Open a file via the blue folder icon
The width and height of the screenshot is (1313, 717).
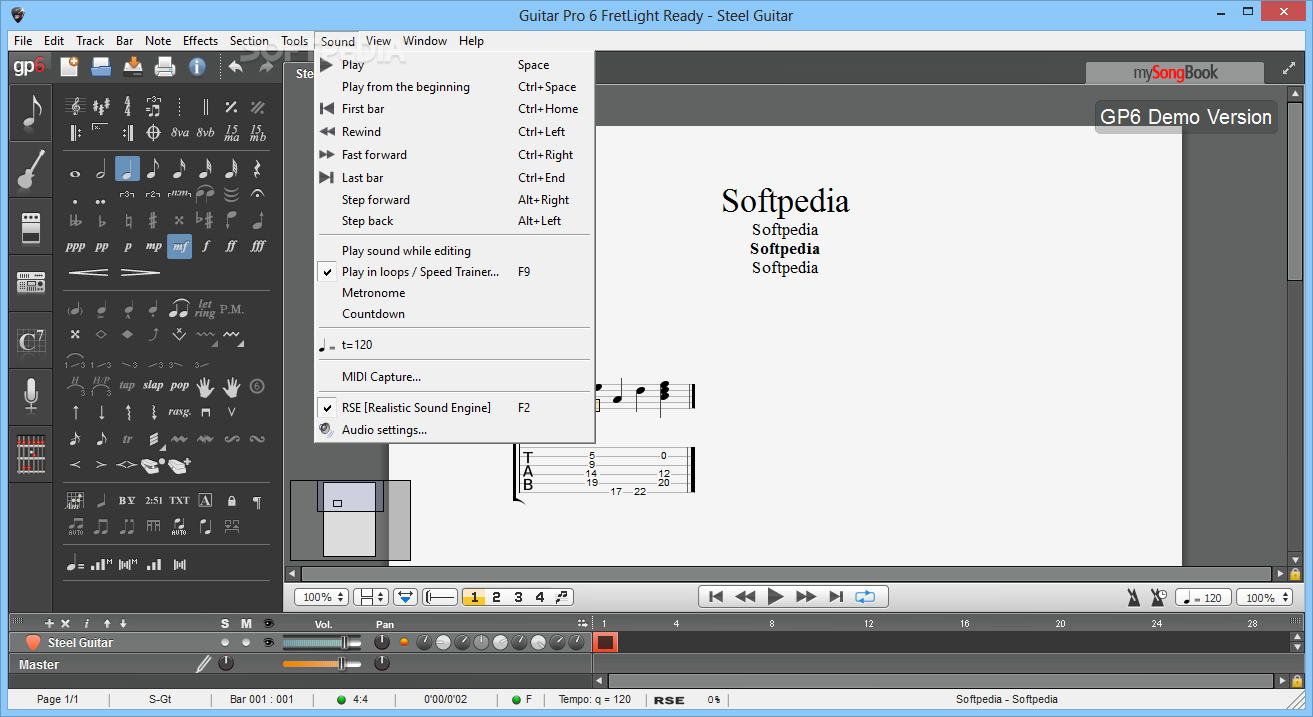coord(101,67)
